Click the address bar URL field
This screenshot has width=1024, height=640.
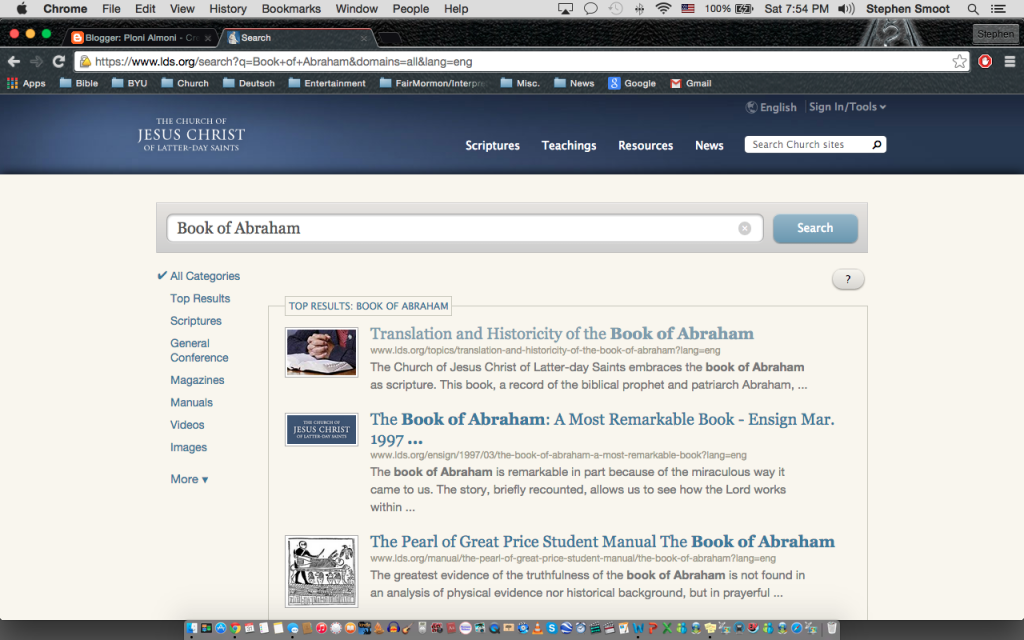[x=520, y=61]
